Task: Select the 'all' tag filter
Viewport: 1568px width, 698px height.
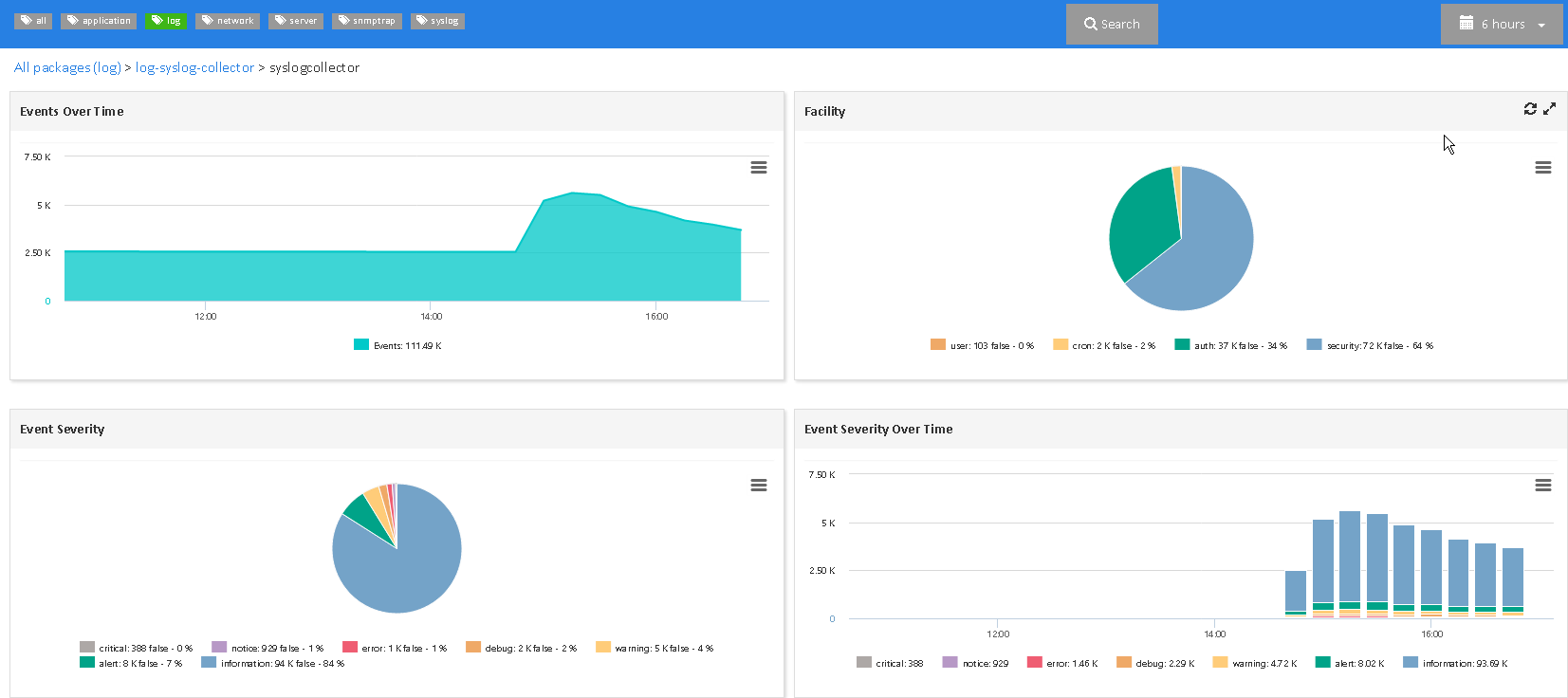Action: click(x=33, y=21)
